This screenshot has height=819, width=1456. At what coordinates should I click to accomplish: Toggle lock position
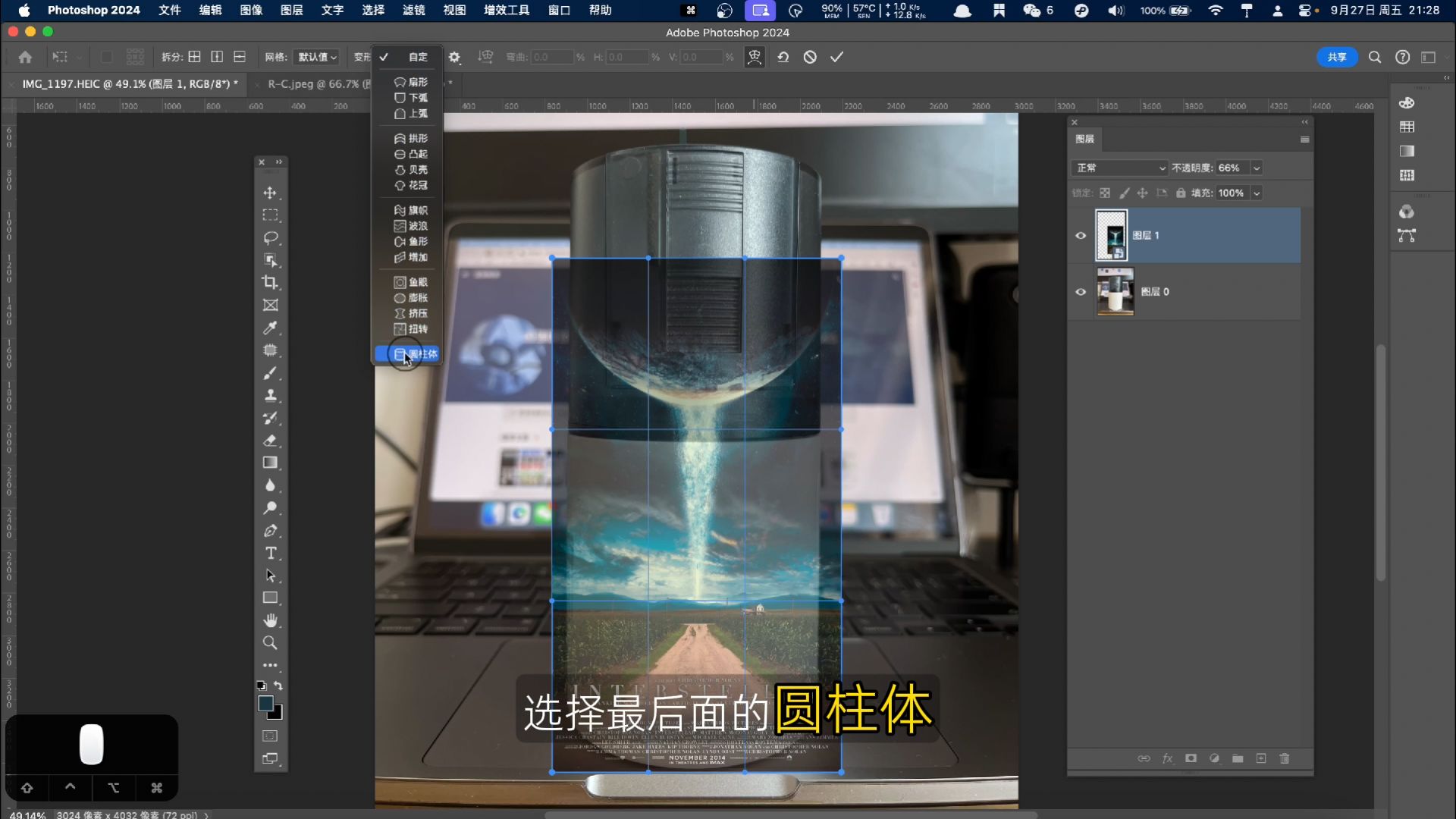pyautogui.click(x=1142, y=193)
